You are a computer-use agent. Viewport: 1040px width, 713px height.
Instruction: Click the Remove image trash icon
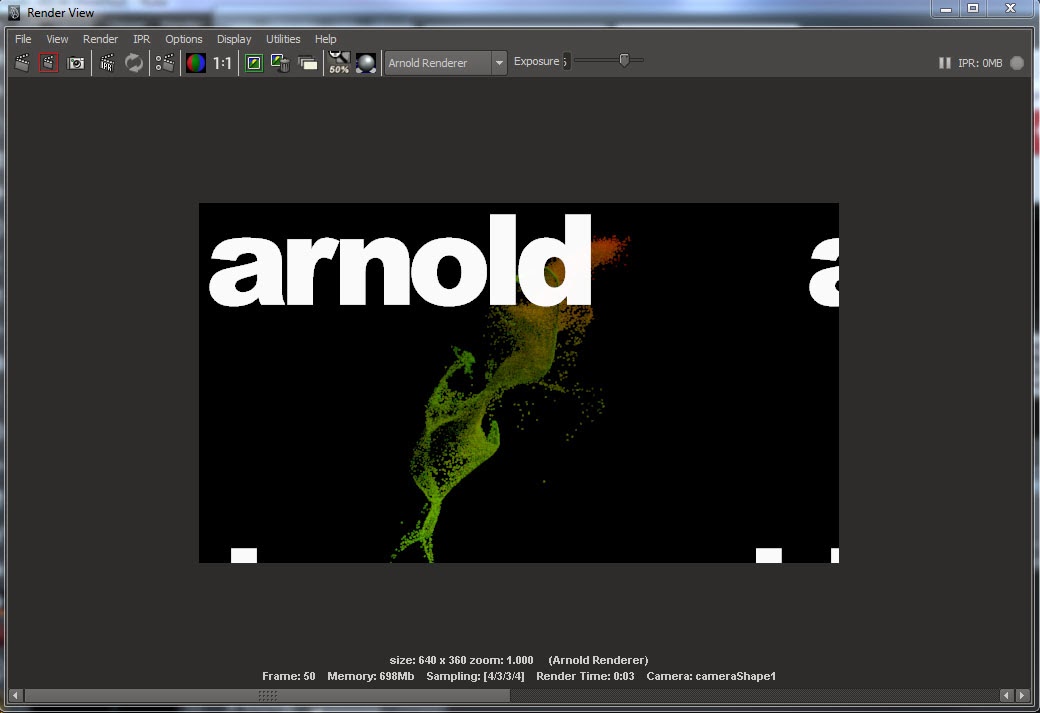[x=281, y=63]
